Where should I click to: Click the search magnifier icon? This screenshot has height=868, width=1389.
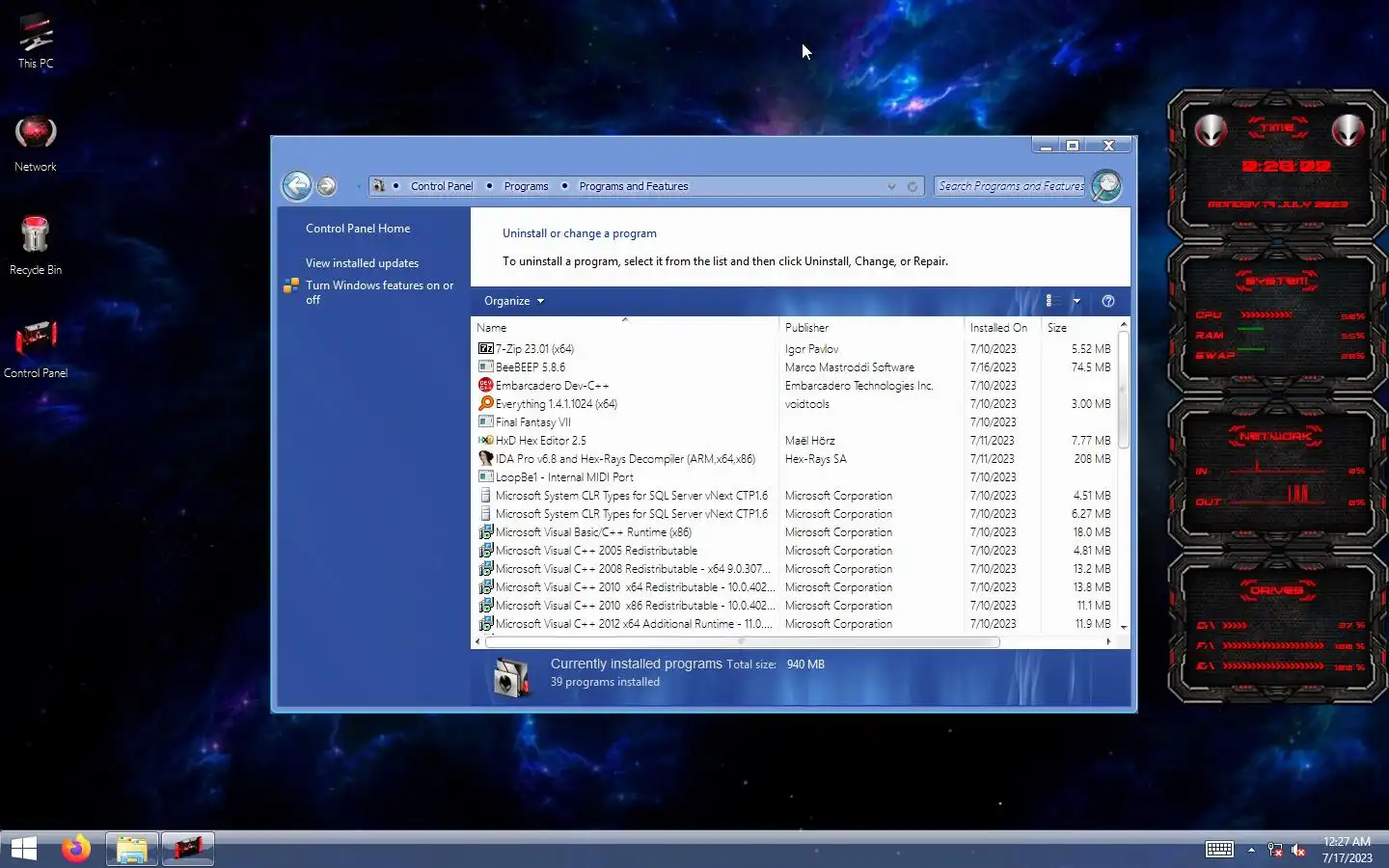point(1106,185)
